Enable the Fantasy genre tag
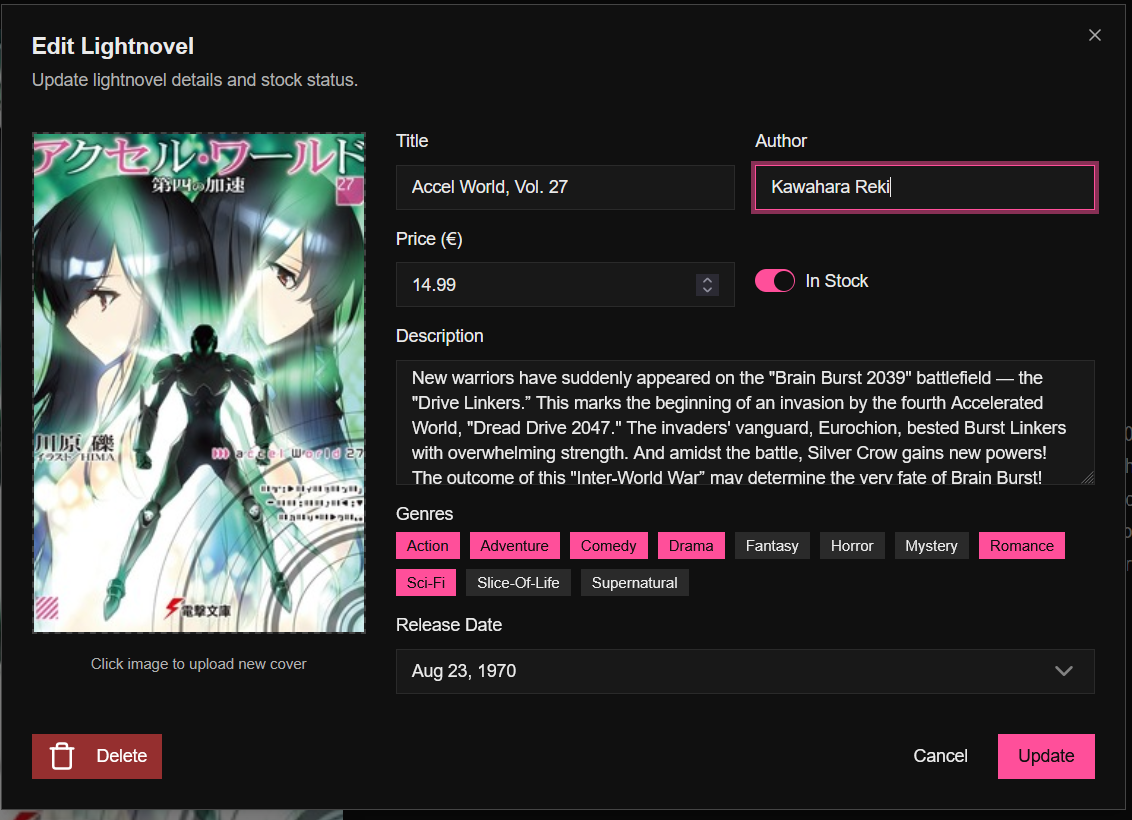Screen dimensions: 1132x820 [x=772, y=546]
